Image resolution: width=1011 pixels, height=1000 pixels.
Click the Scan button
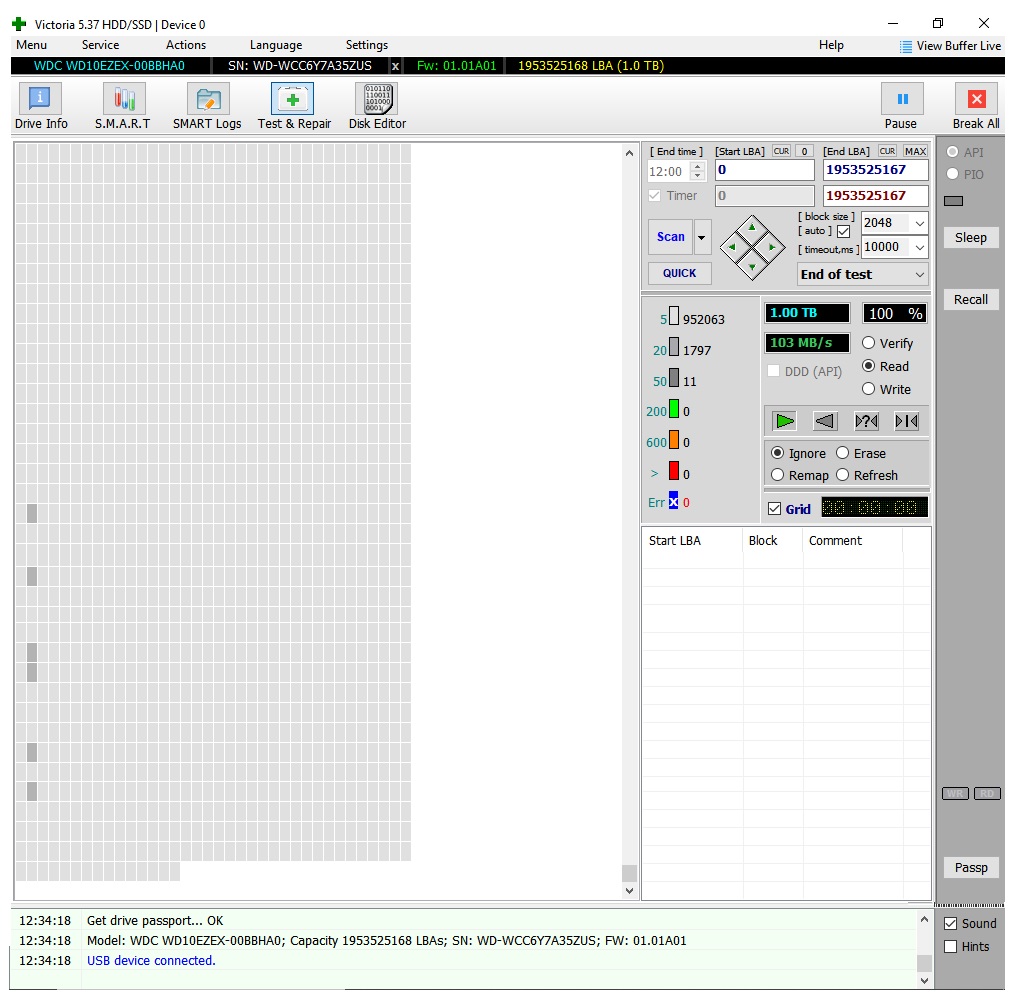pyautogui.click(x=671, y=237)
